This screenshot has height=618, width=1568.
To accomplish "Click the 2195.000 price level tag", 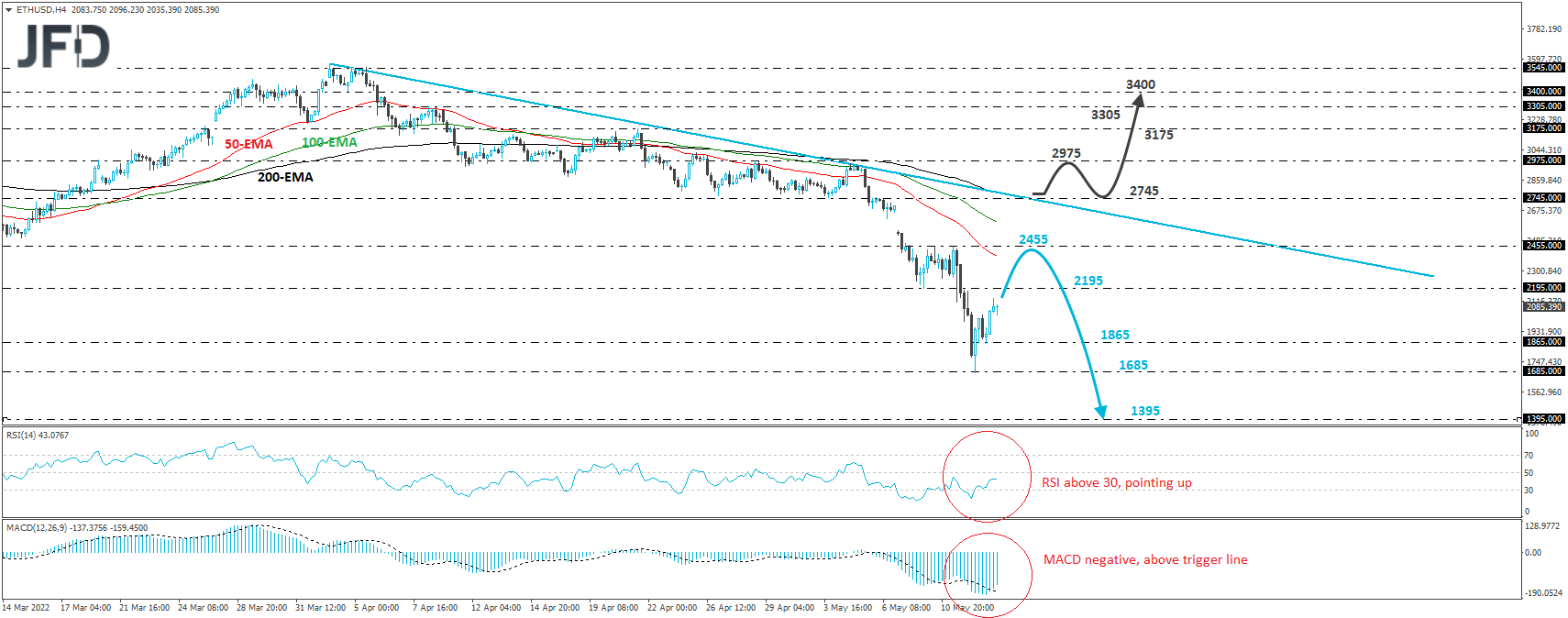I will [x=1544, y=288].
